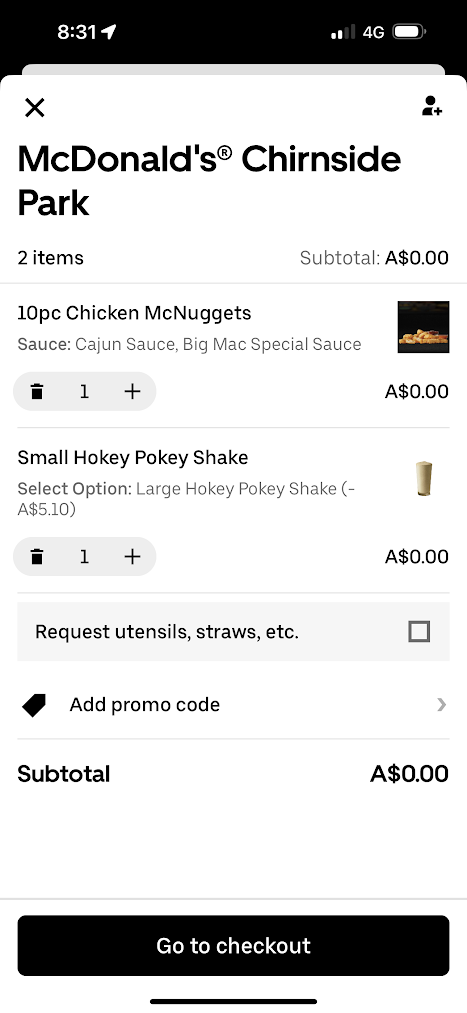Open the Chicken McNuggets item thumbnail

pyautogui.click(x=423, y=327)
